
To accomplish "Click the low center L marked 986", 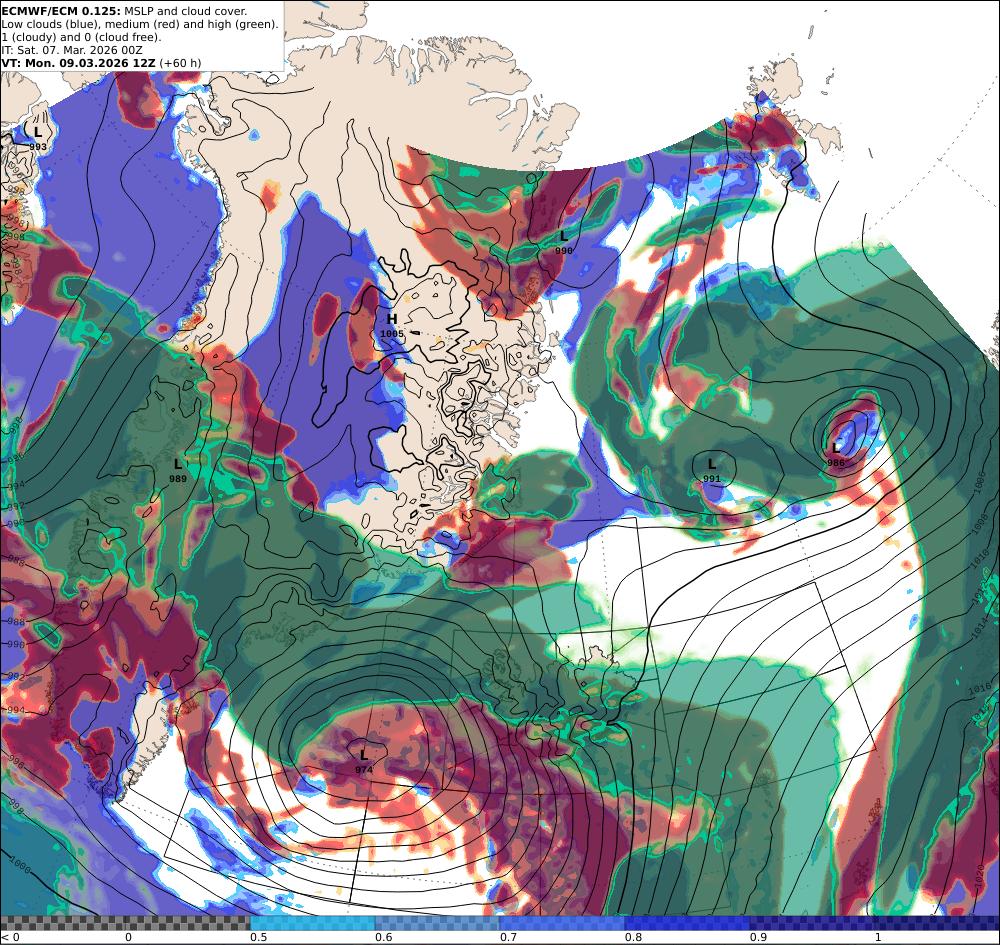I will click(x=836, y=448).
